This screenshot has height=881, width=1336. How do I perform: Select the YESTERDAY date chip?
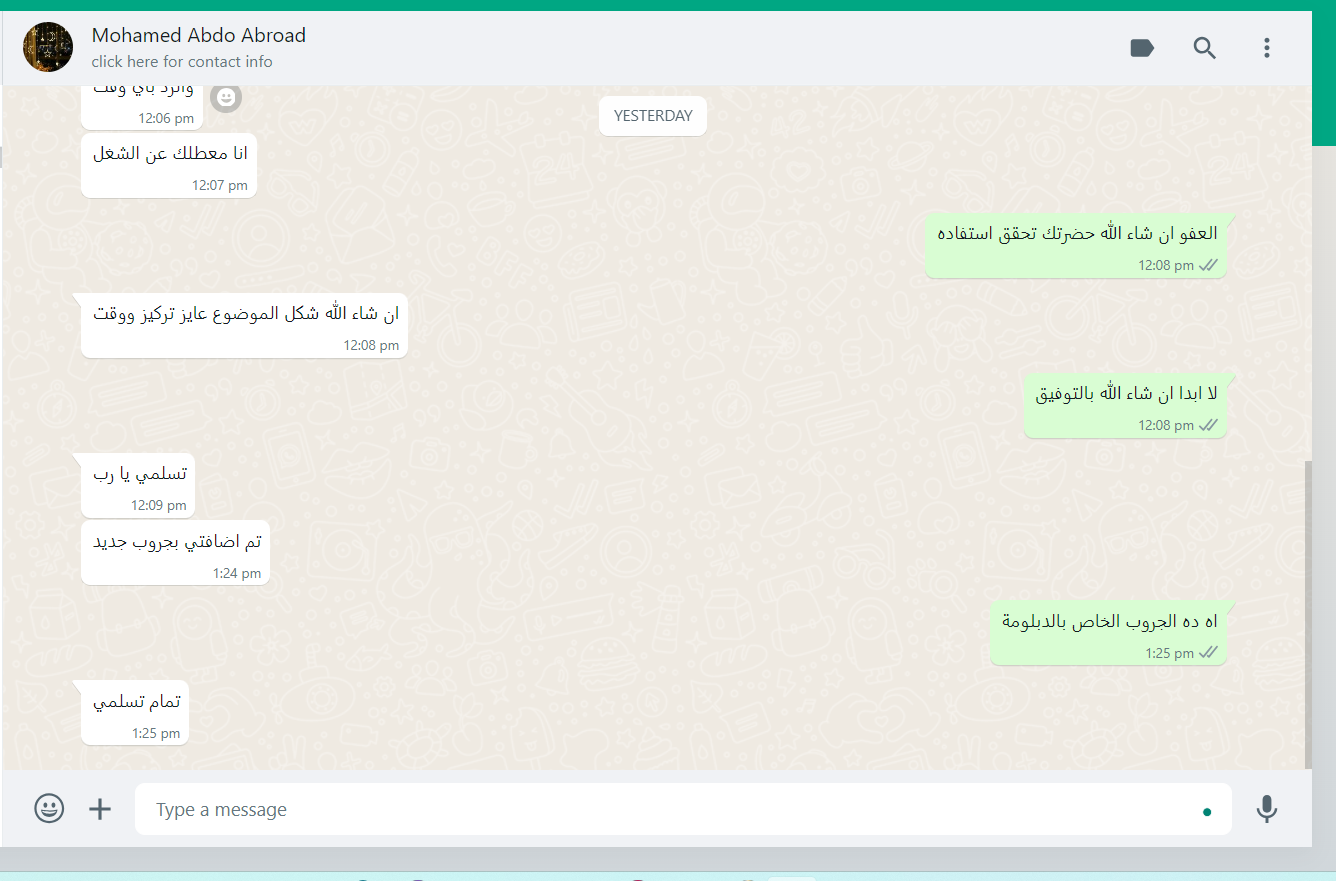tap(653, 116)
